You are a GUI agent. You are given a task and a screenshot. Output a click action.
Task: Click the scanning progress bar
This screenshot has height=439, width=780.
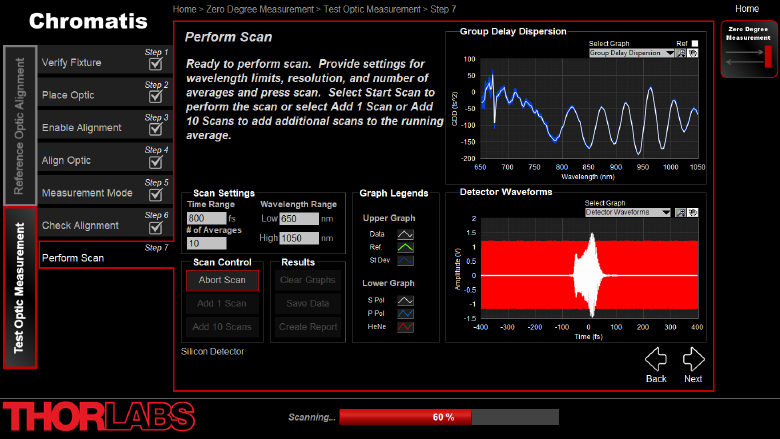tap(449, 417)
